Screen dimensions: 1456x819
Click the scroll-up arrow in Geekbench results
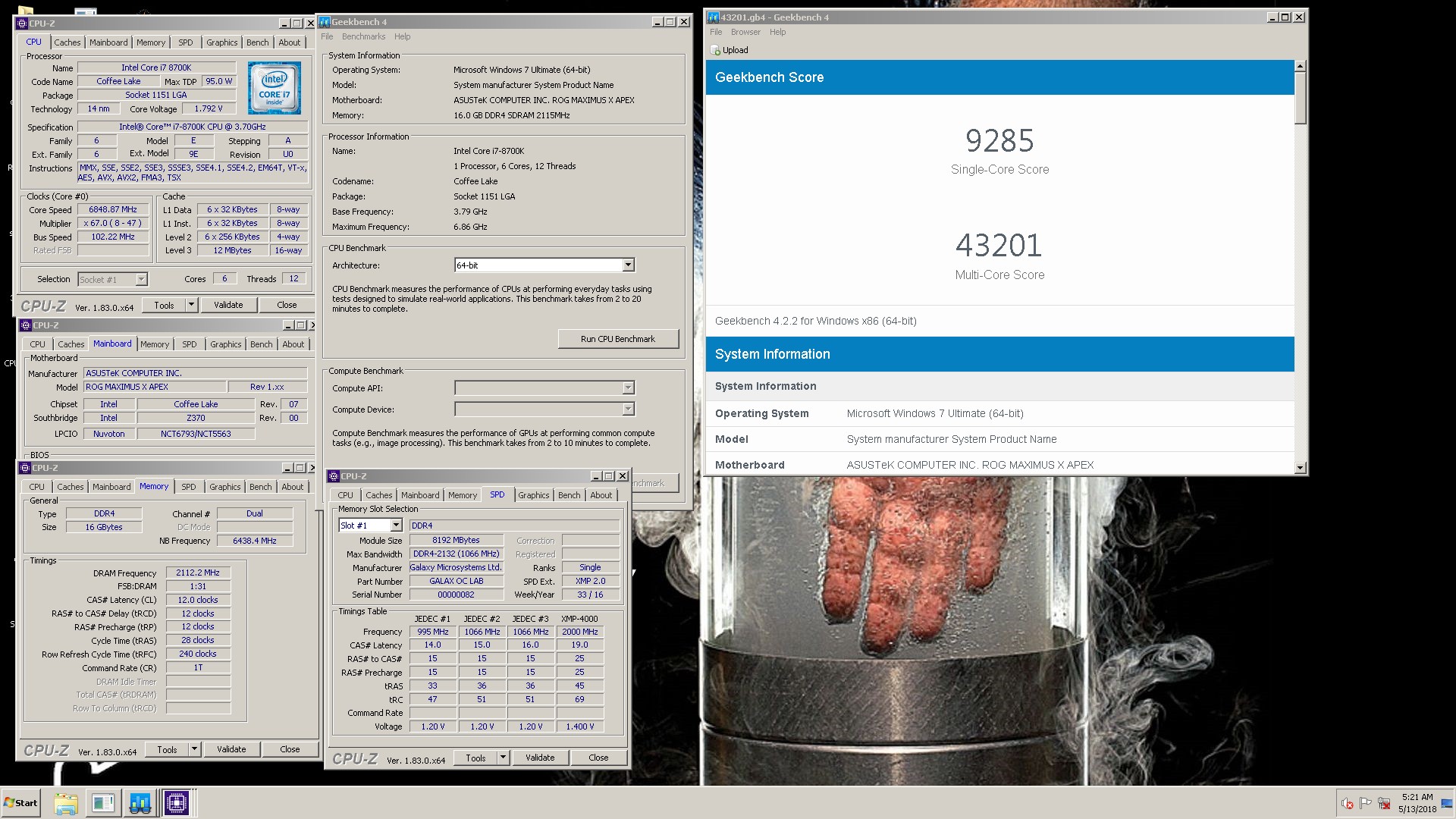(x=1301, y=67)
